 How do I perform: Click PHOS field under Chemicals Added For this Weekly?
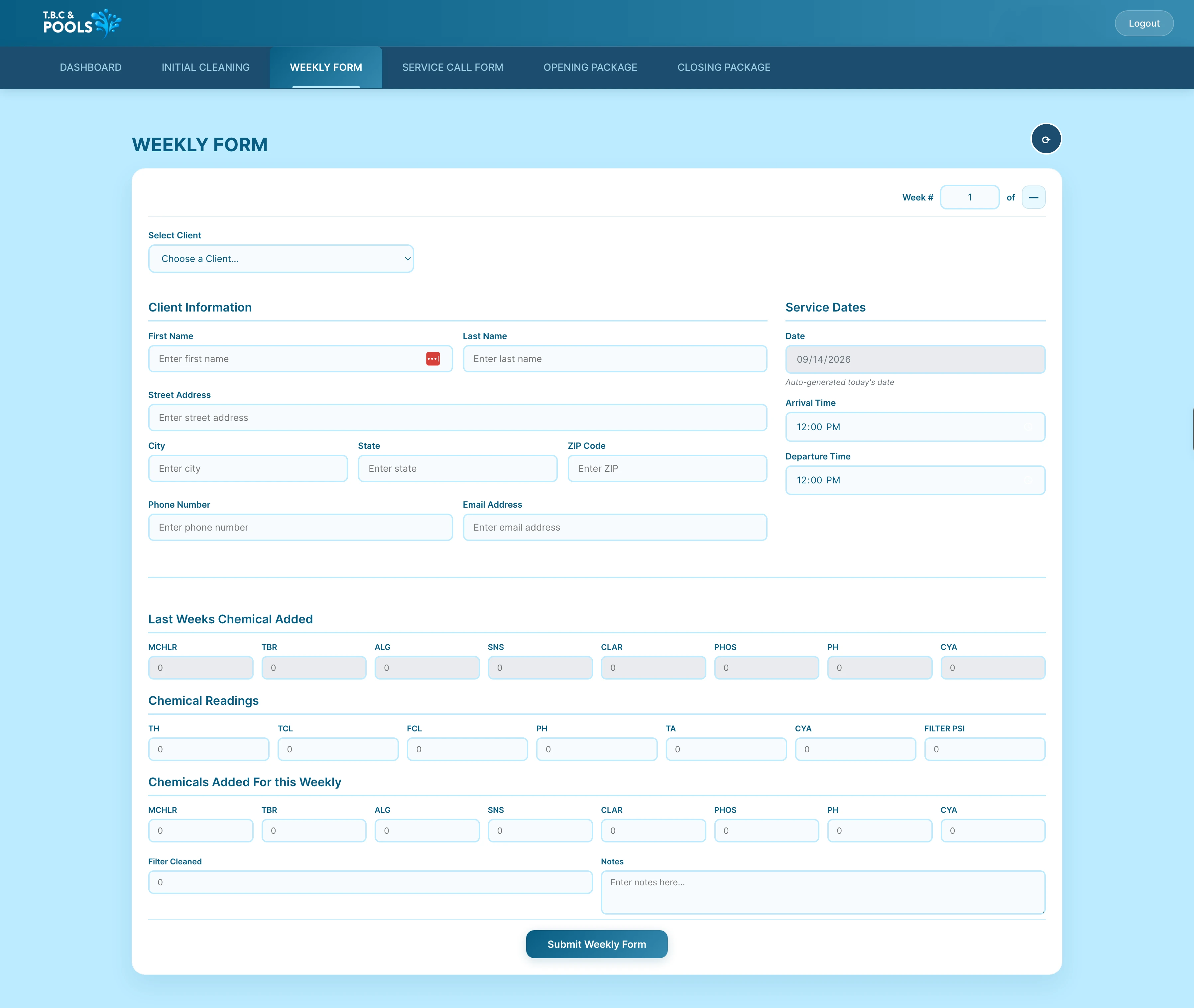[x=766, y=831]
